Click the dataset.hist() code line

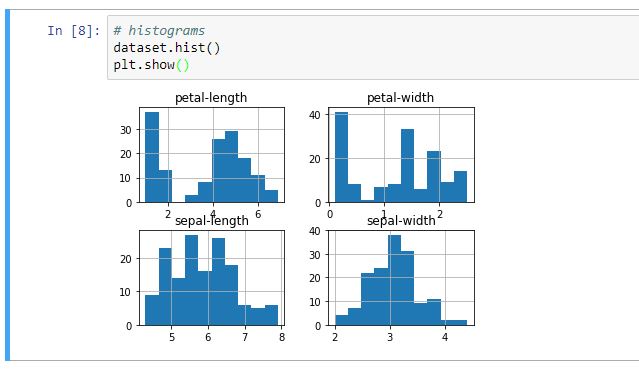167,48
